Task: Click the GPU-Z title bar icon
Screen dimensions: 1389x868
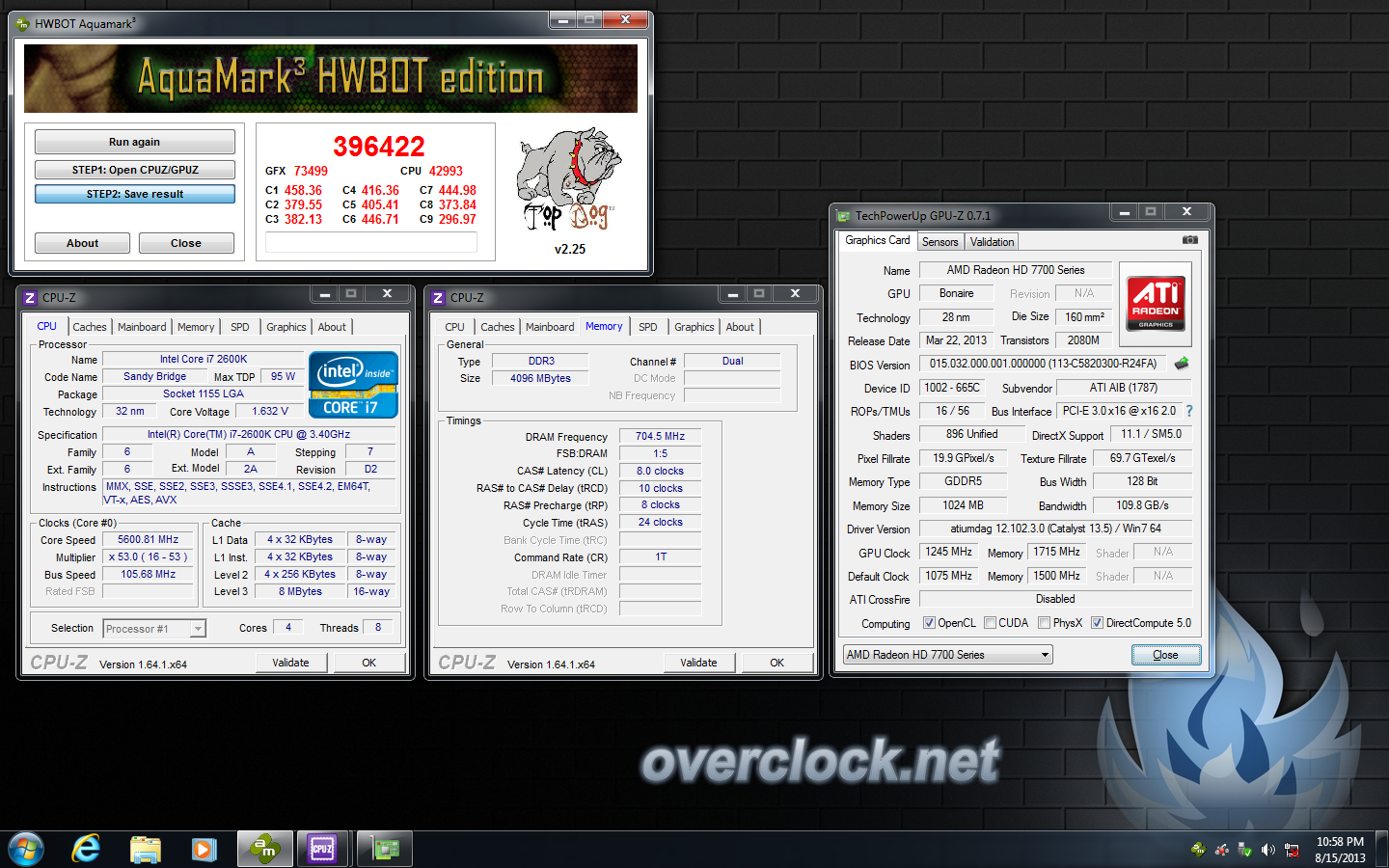Action: coord(844,216)
